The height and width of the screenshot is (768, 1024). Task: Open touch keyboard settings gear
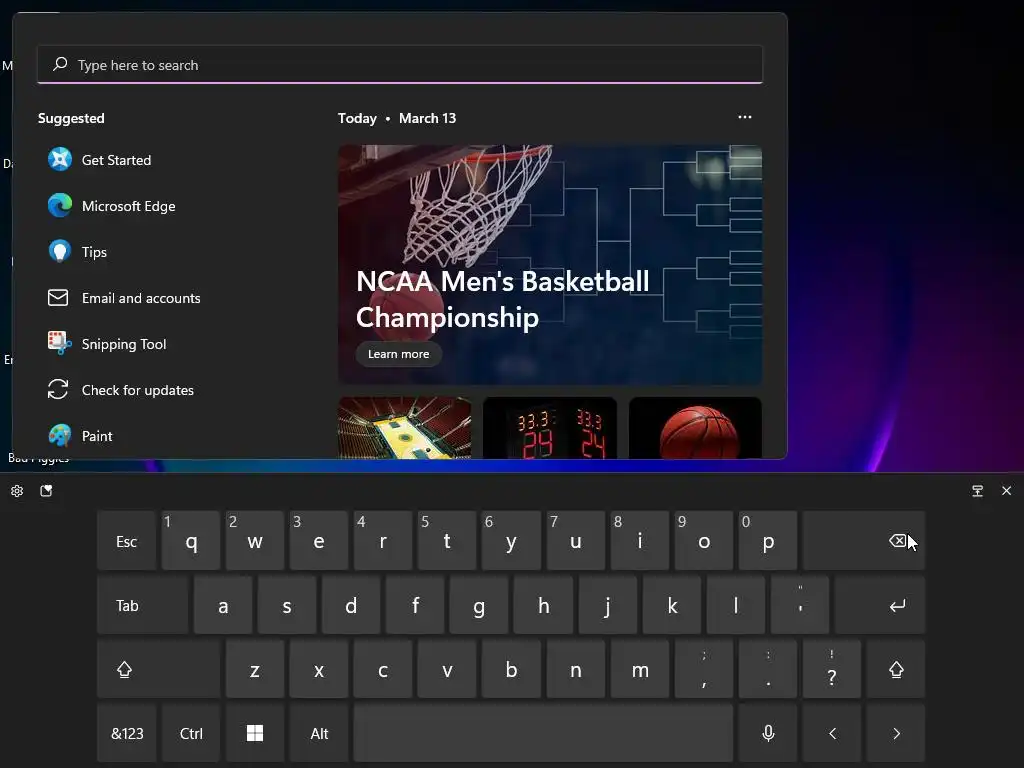[x=17, y=490]
